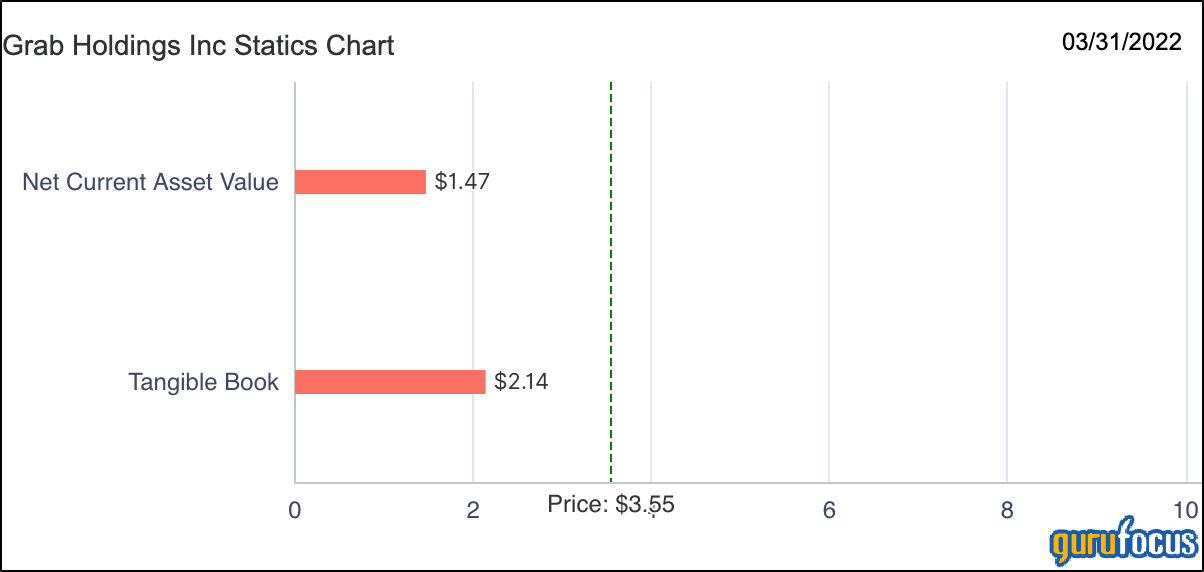The image size is (1204, 572).
Task: Click the GuruFocus logo
Action: [1123, 542]
